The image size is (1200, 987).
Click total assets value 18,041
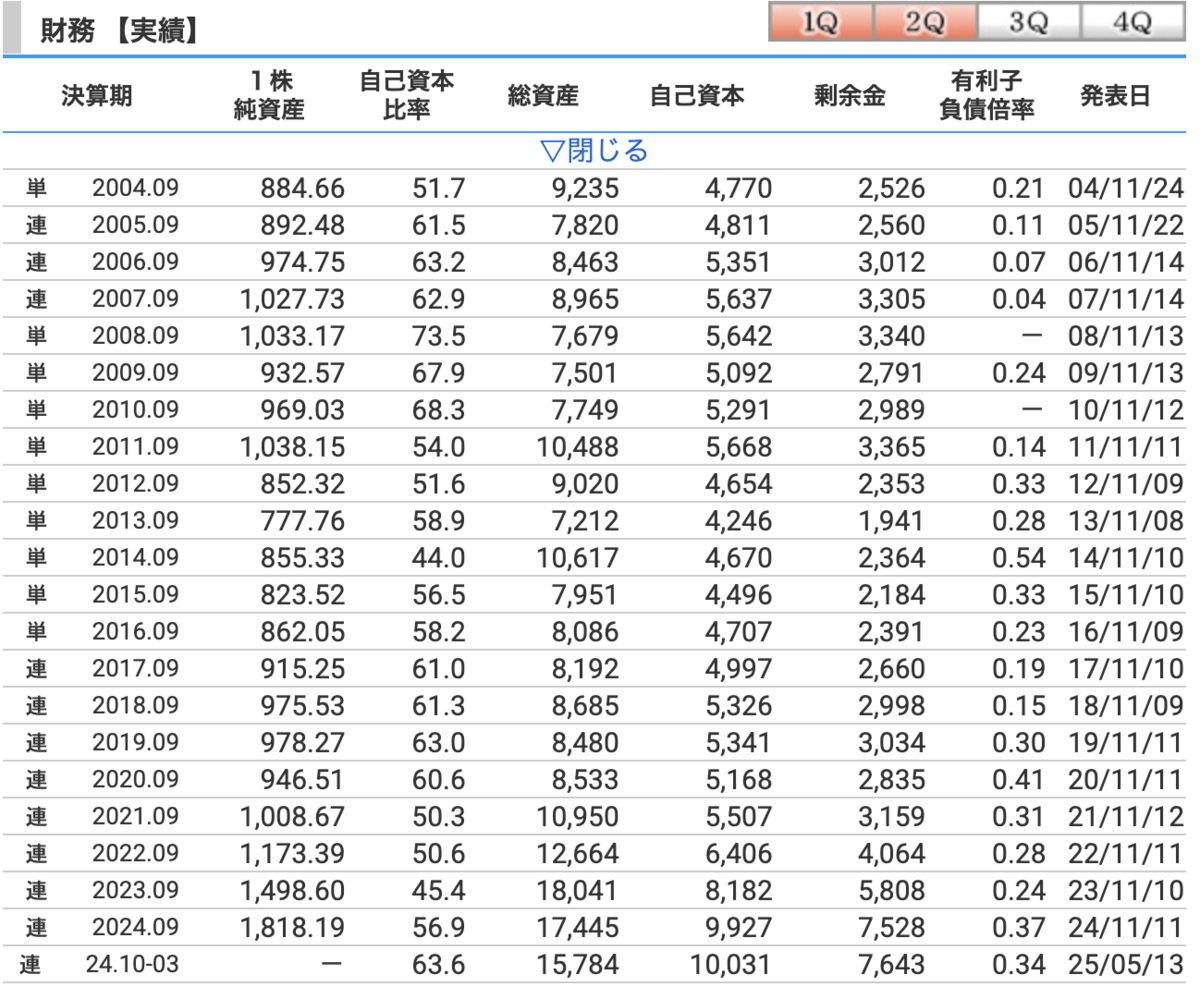[577, 891]
